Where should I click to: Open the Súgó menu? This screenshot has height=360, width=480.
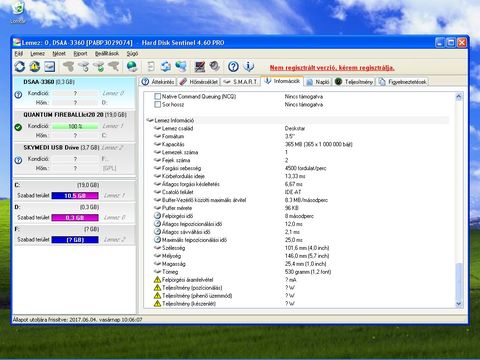(132, 53)
